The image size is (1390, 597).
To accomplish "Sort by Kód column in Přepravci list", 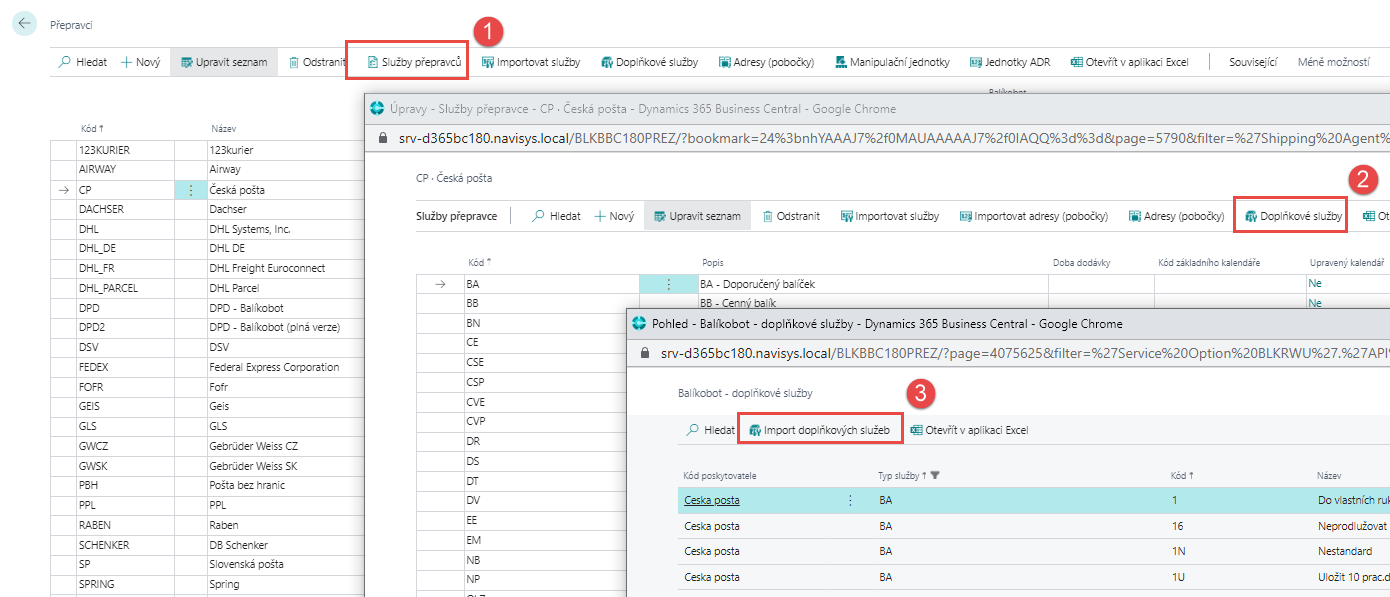I will pos(92,129).
